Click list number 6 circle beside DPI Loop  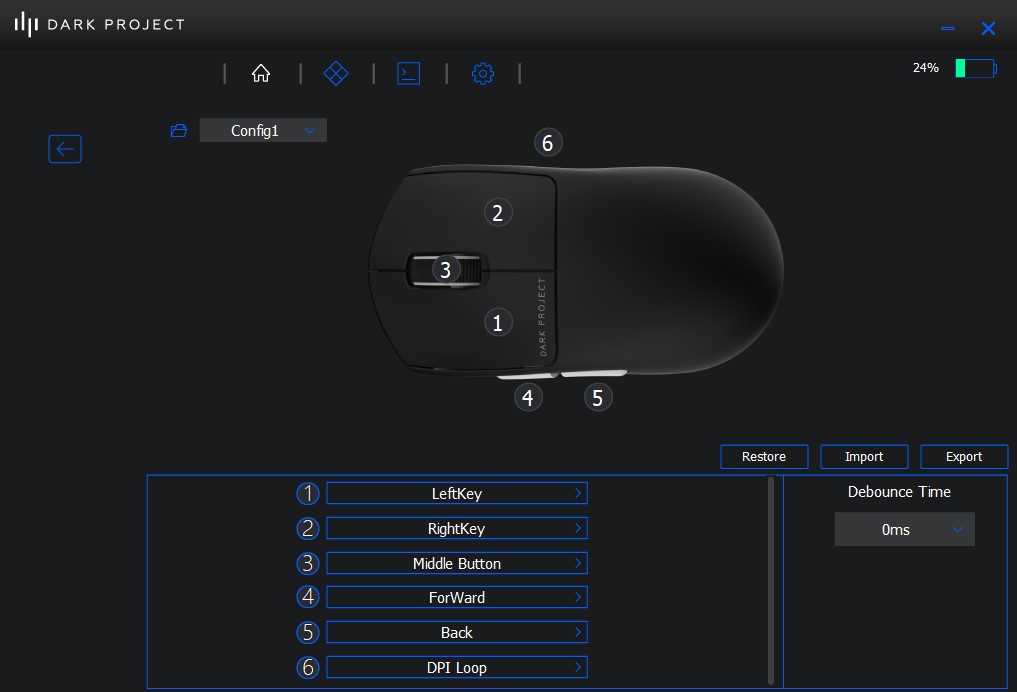tap(308, 667)
